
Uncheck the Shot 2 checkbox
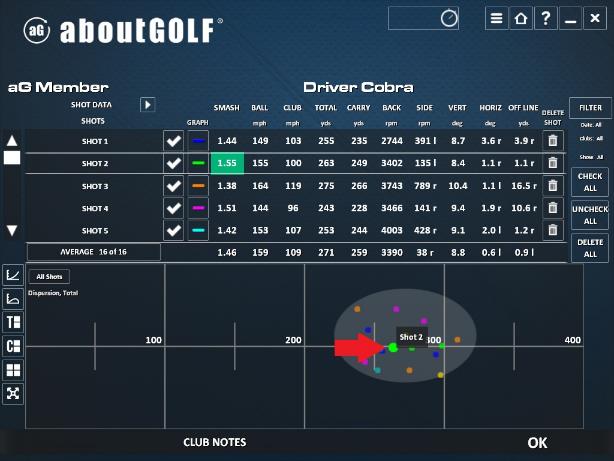[173, 163]
